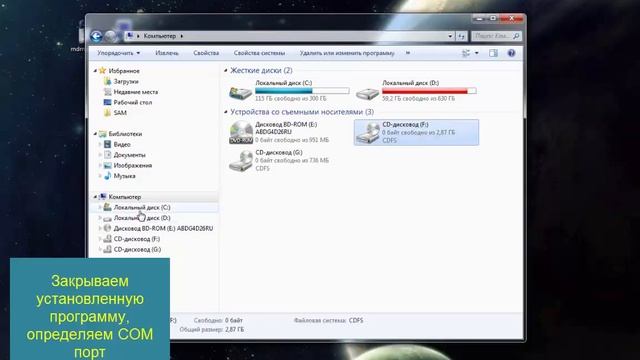Screen dimensions: 640x360
Task: Click Извлечь in the toolbar
Action: (167, 53)
